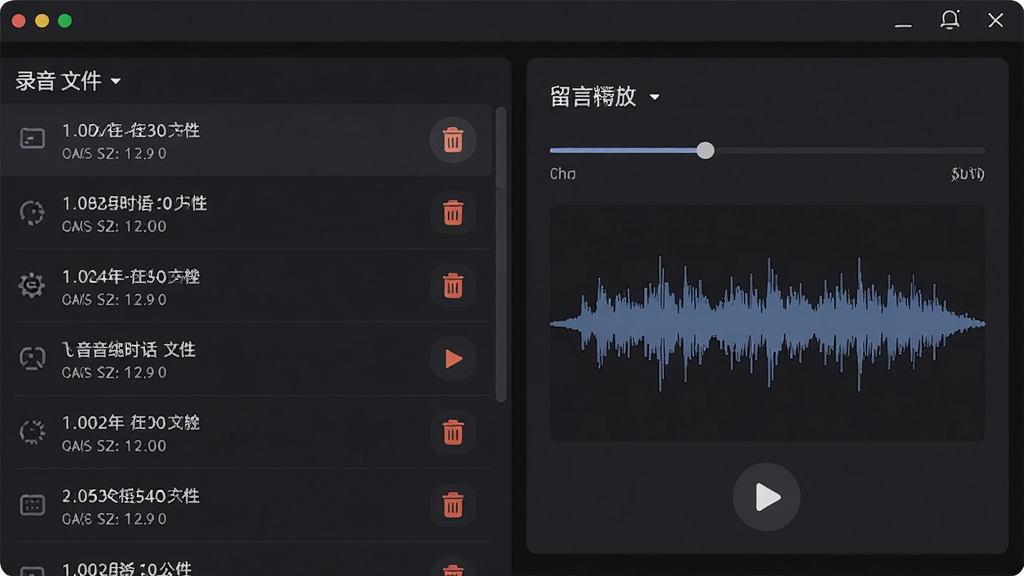The width and height of the screenshot is (1024, 576).
Task: Select 'CAIS SZ: 12.00' under 1.082 recording
Action: (x=114, y=227)
